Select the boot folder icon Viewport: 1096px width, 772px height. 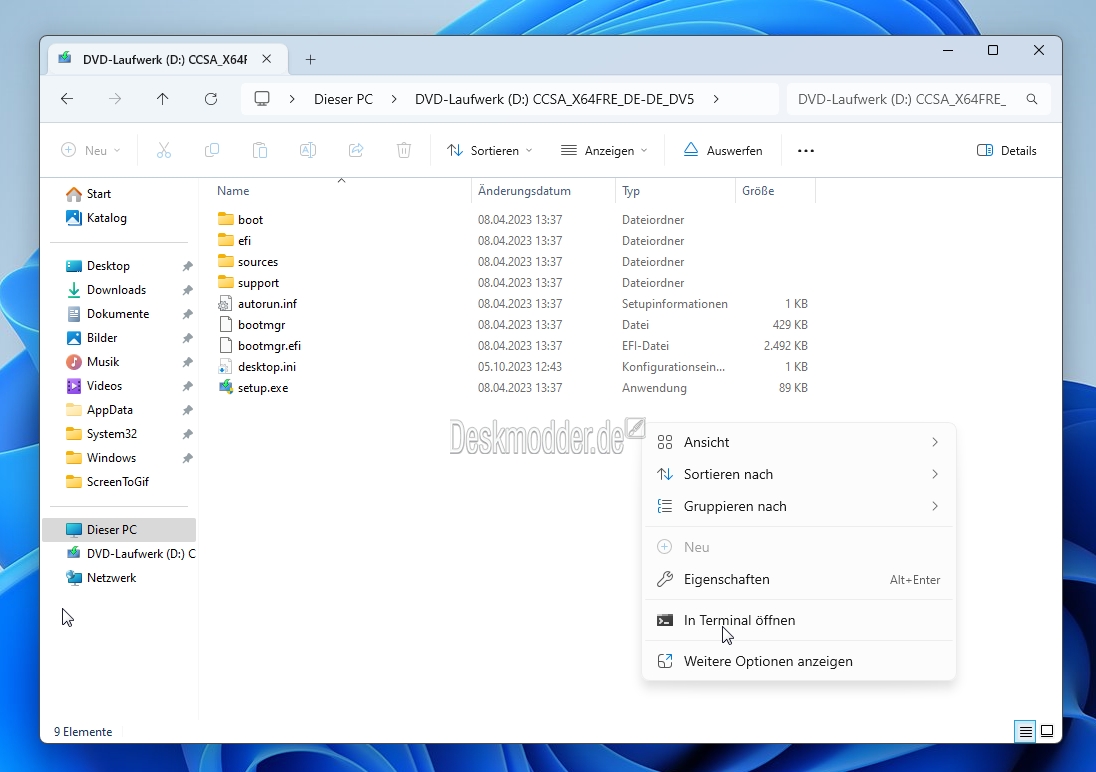(x=225, y=220)
